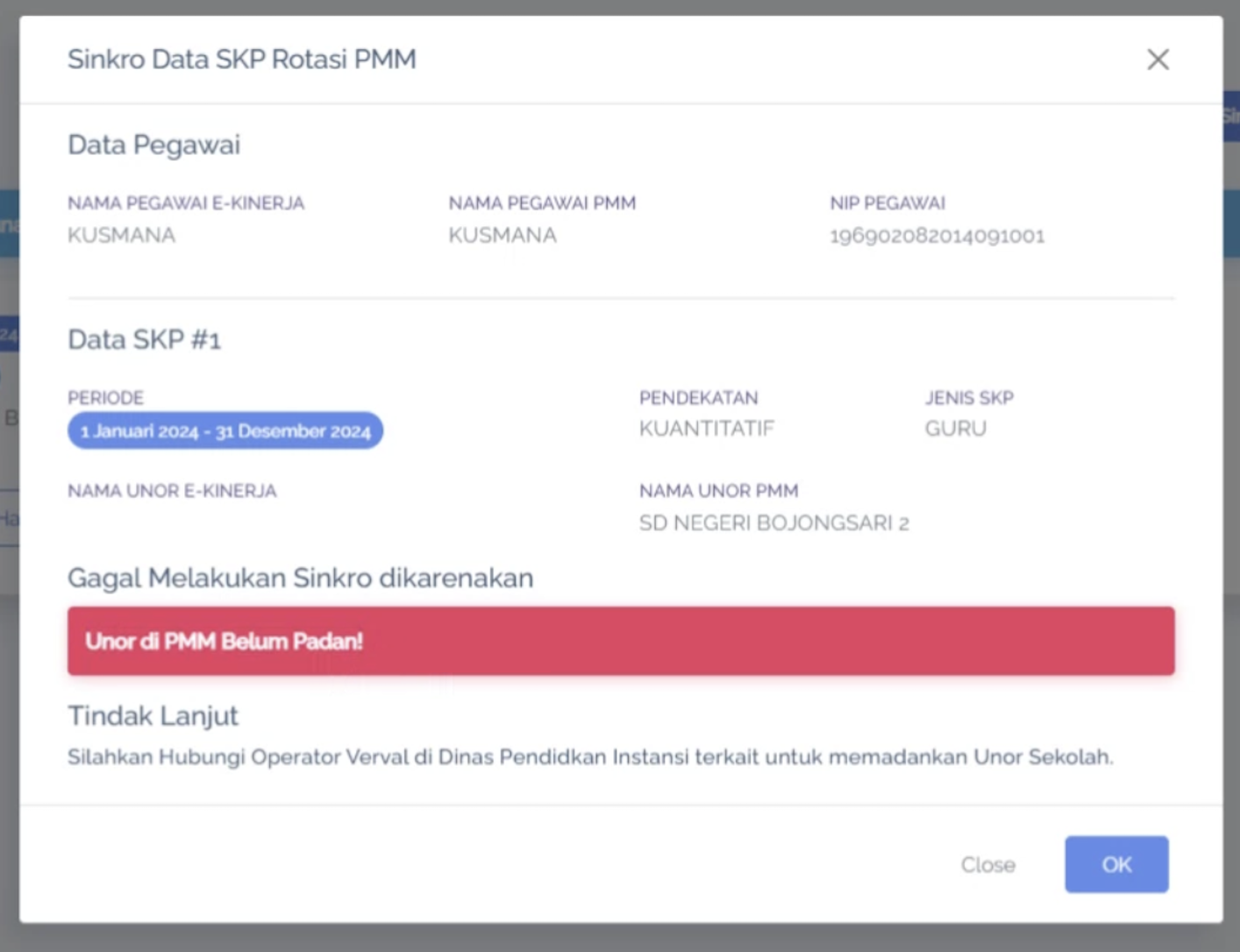Click the Close text button
Screen dimensions: 1240x952
tap(987, 865)
